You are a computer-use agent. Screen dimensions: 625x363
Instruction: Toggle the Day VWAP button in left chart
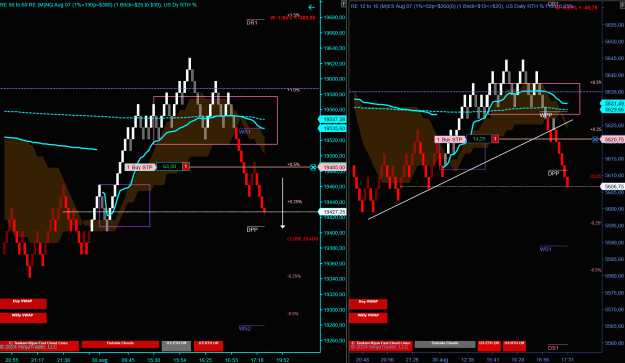pos(23,304)
